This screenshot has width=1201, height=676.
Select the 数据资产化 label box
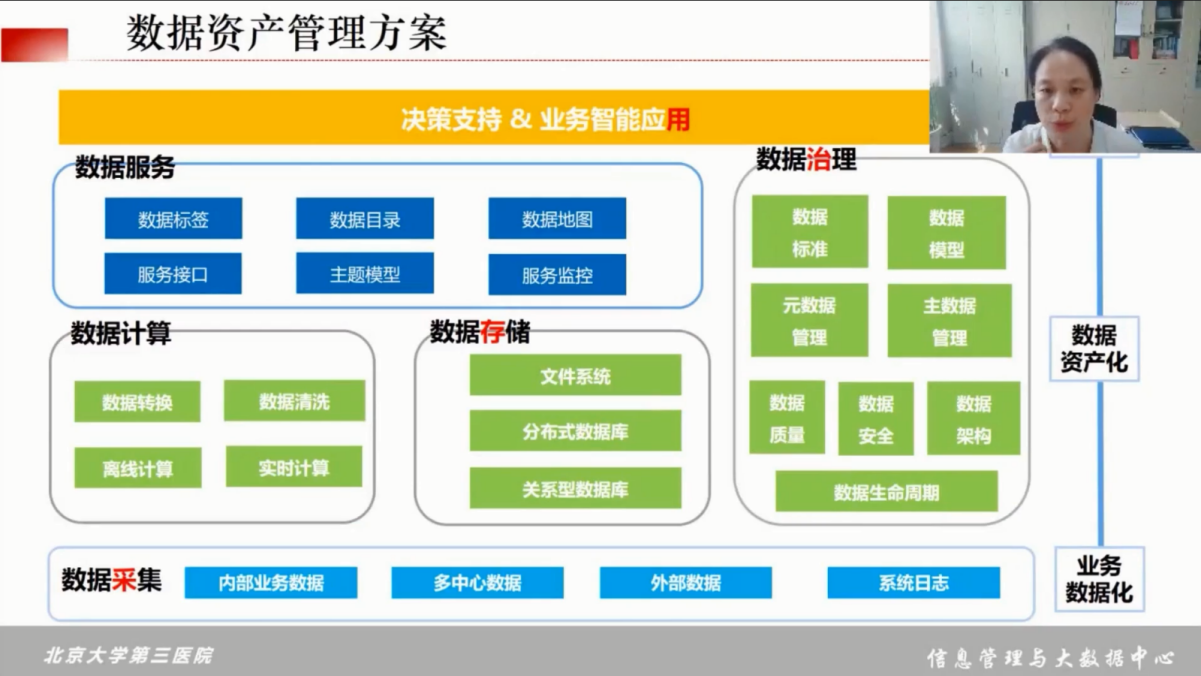(1094, 348)
